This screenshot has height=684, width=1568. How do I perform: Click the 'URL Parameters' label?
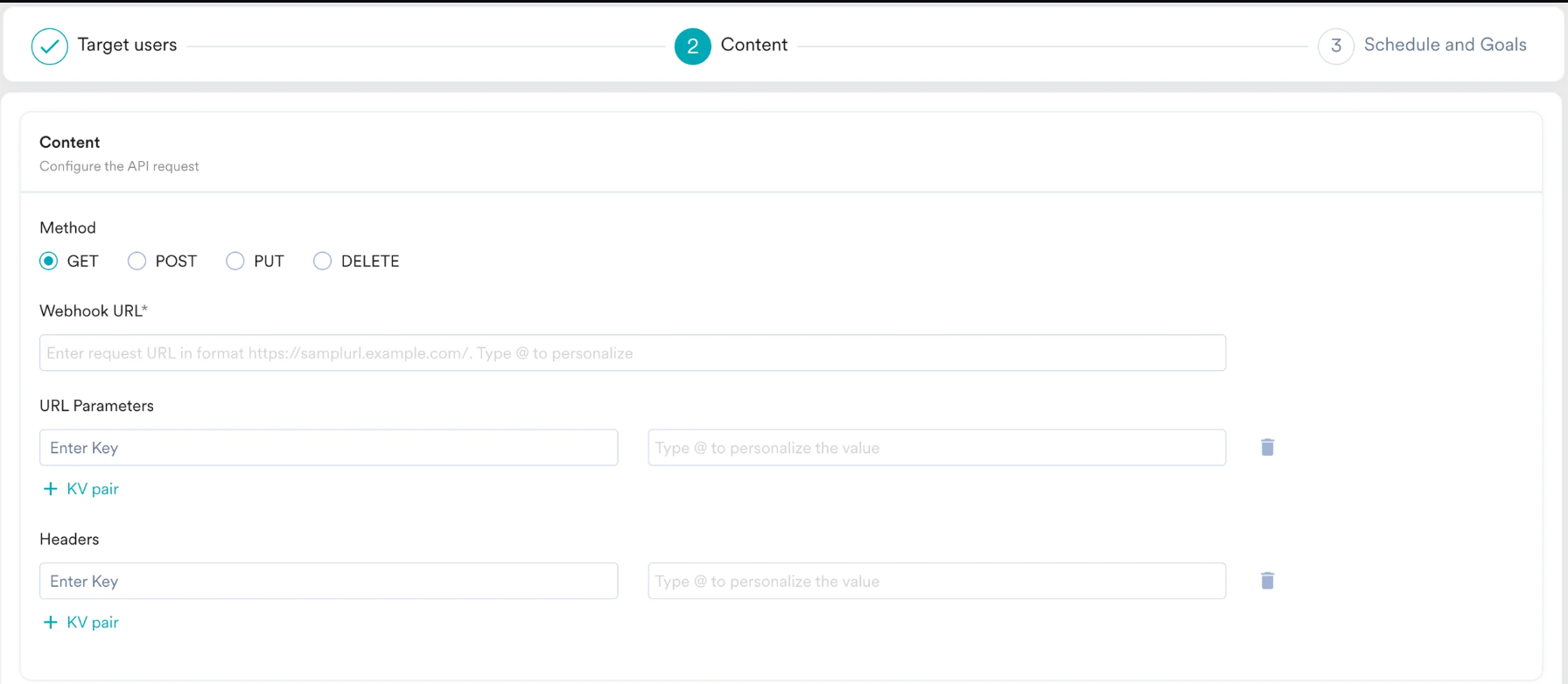[96, 406]
